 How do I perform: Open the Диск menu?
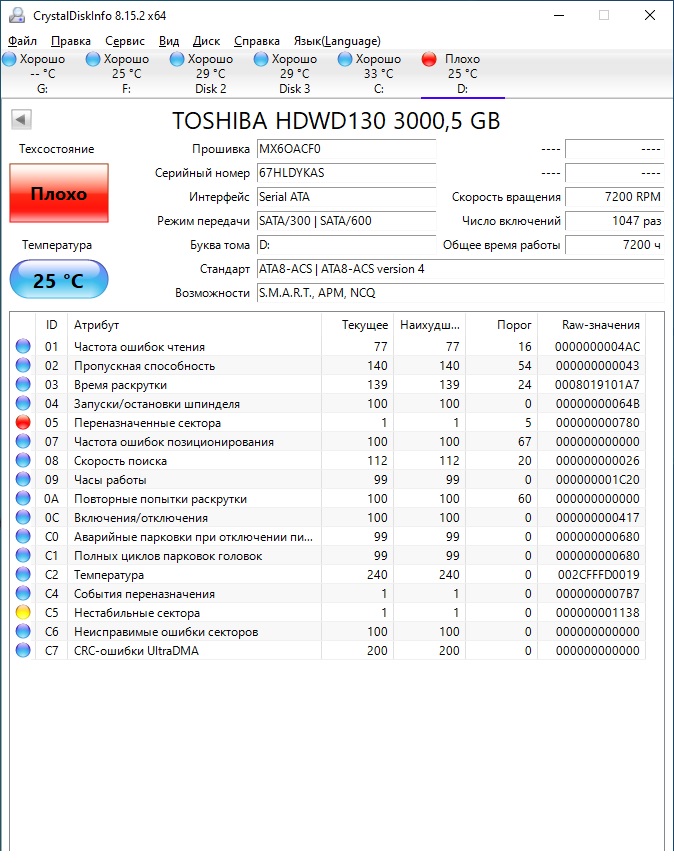(x=206, y=41)
